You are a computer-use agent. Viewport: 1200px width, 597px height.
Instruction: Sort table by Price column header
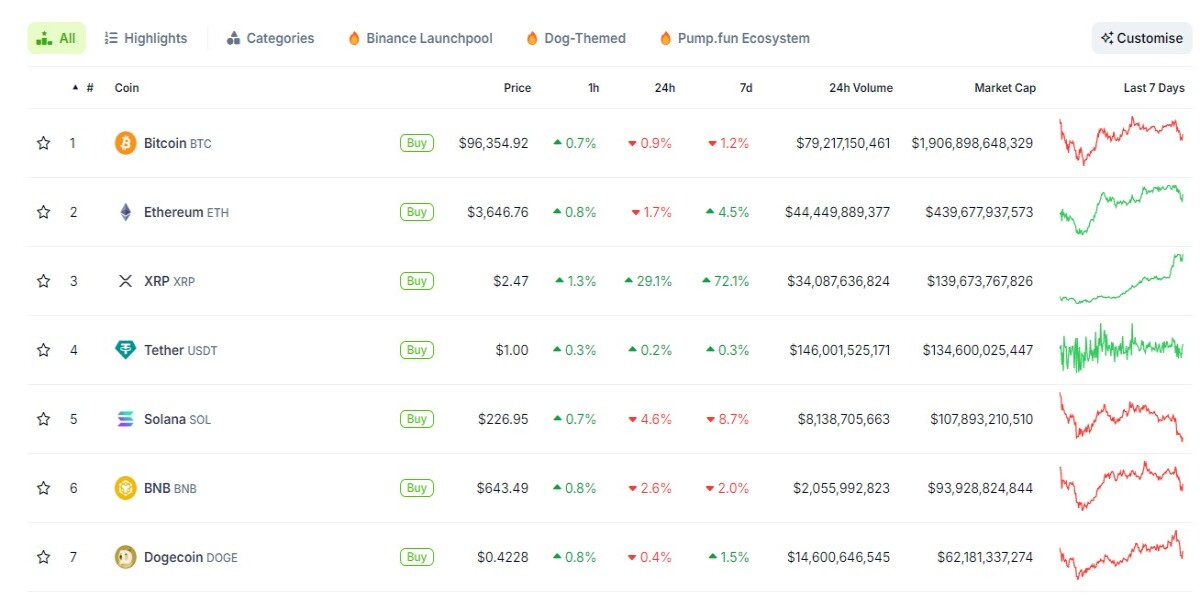[x=517, y=88]
